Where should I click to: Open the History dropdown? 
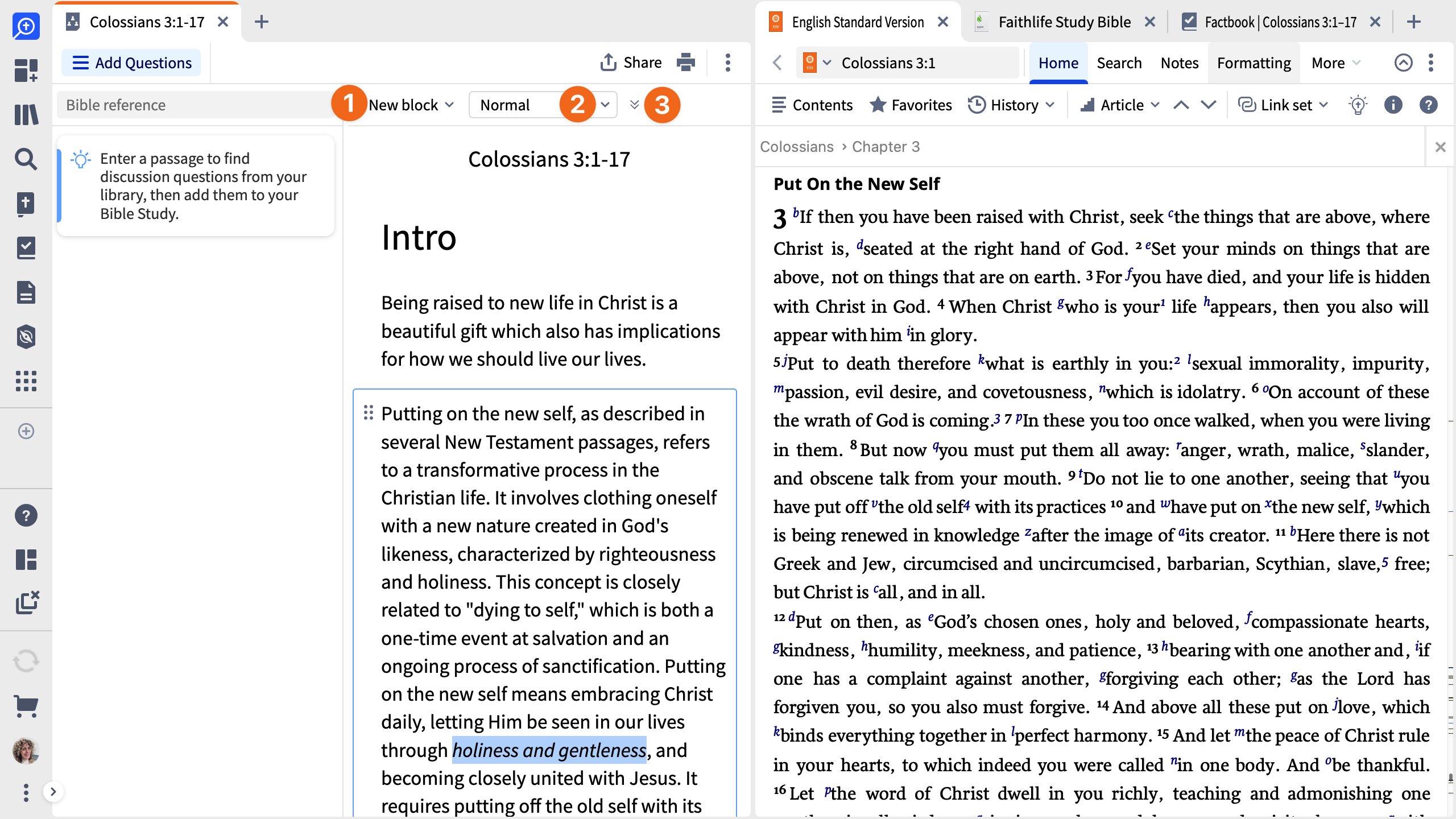pos(1011,105)
